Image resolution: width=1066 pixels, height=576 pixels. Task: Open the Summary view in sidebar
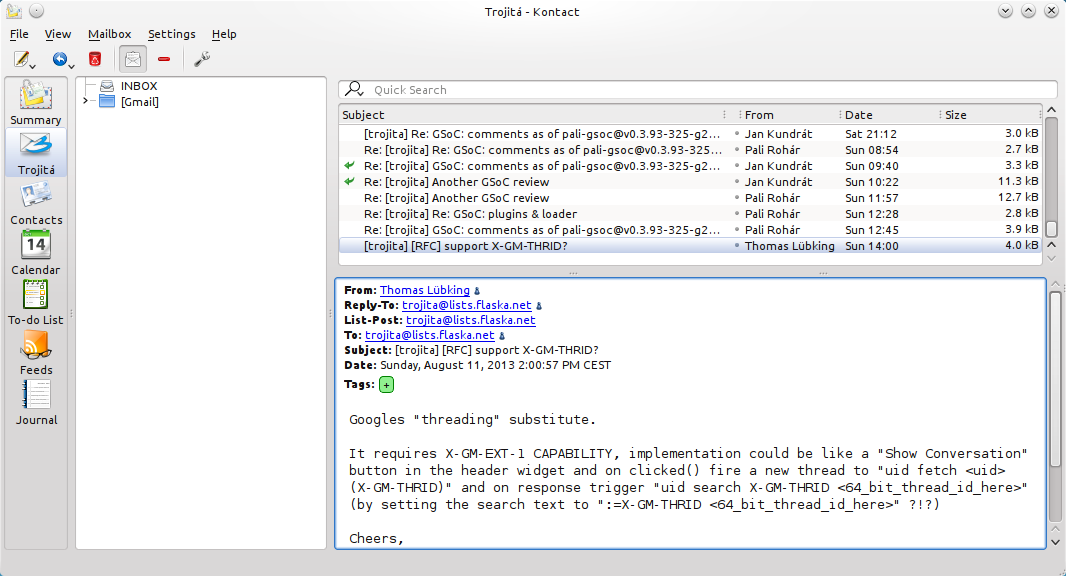[35, 102]
